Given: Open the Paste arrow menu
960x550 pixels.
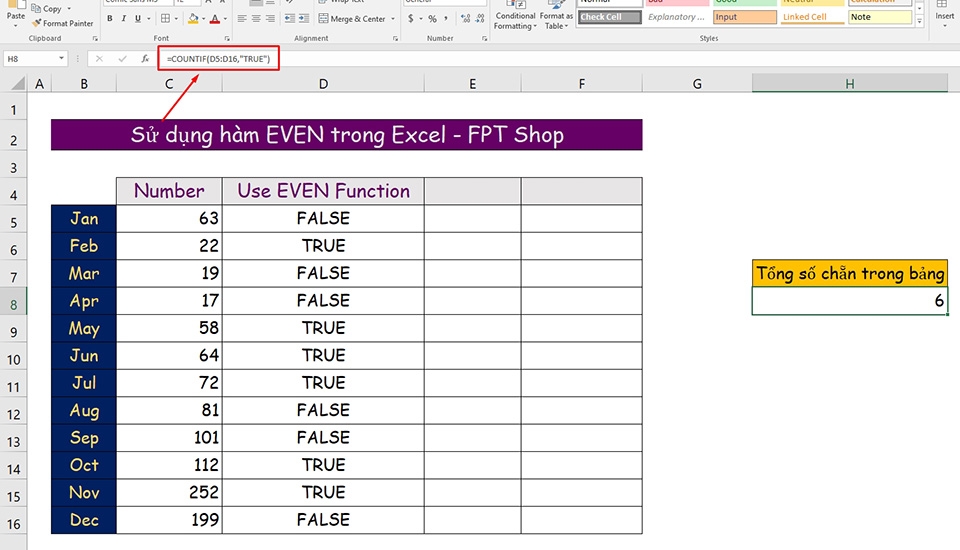Looking at the screenshot, I should pos(15,25).
